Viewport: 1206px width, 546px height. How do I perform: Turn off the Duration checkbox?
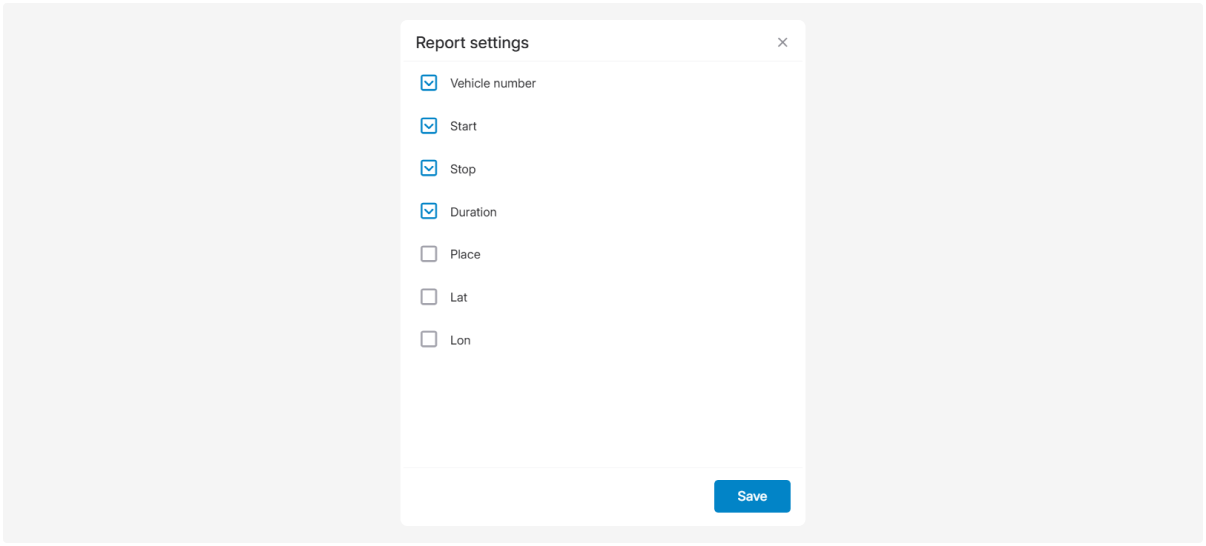(429, 212)
